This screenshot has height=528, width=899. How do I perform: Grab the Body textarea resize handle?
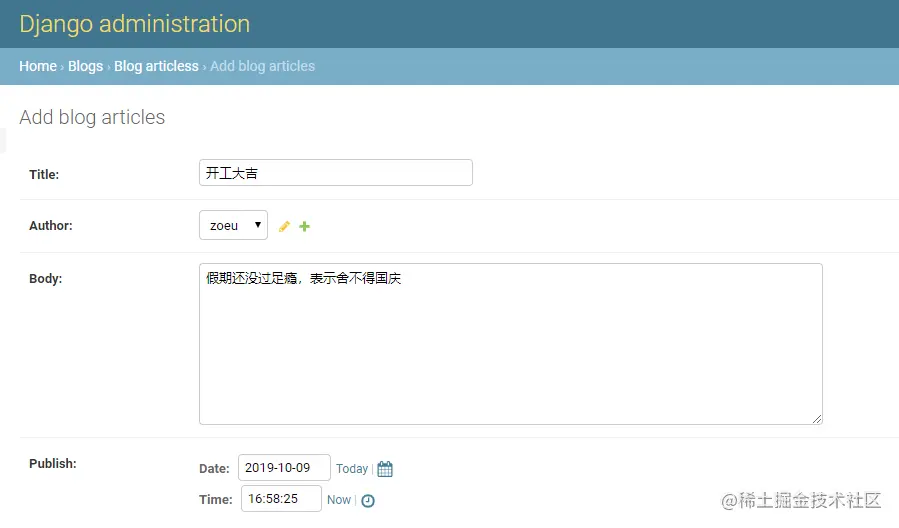click(817, 419)
